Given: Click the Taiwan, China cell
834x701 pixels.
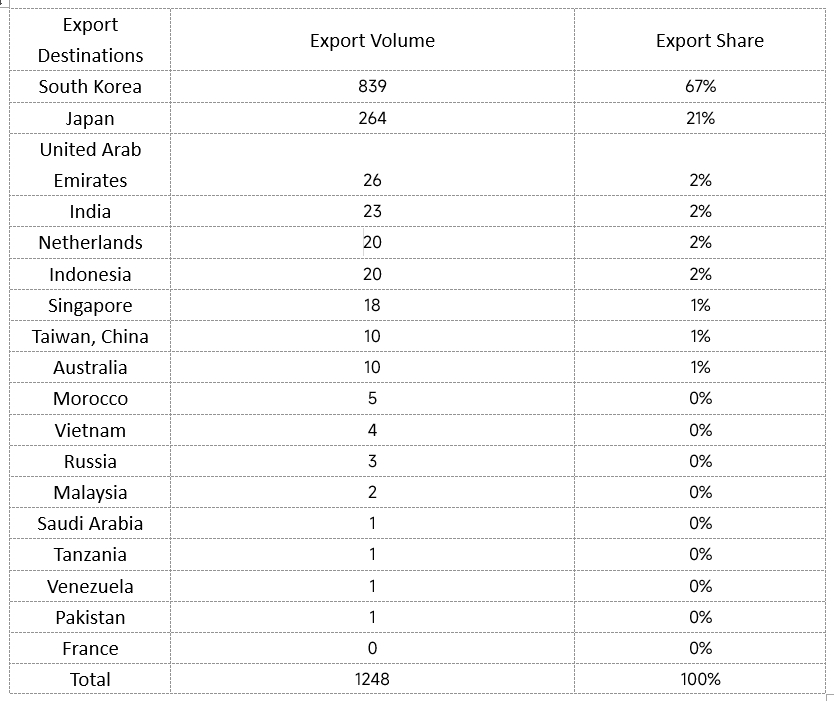Looking at the screenshot, I should click(x=90, y=336).
